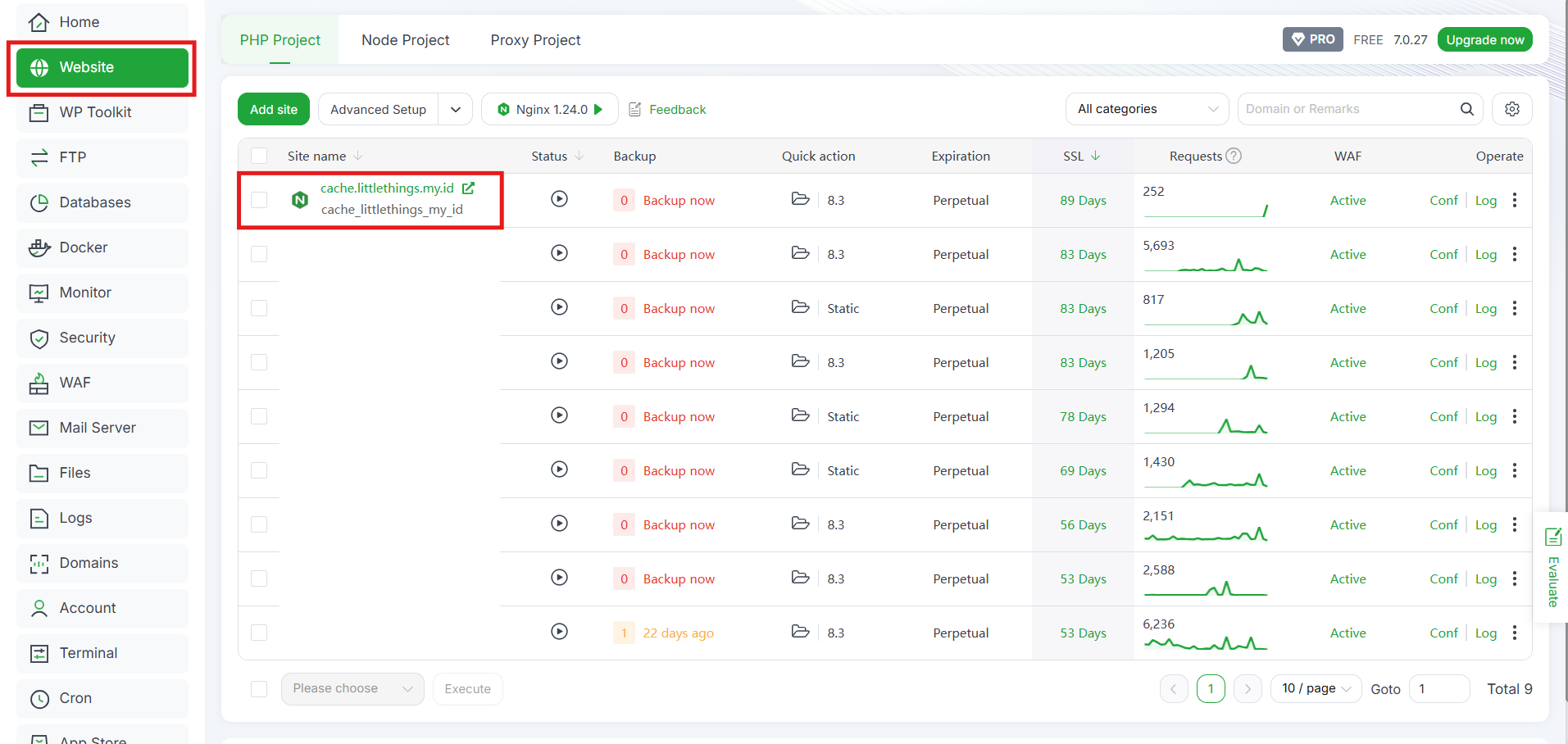Image resolution: width=1568 pixels, height=744 pixels.
Task: Click the Upgrade now button
Action: (1485, 40)
